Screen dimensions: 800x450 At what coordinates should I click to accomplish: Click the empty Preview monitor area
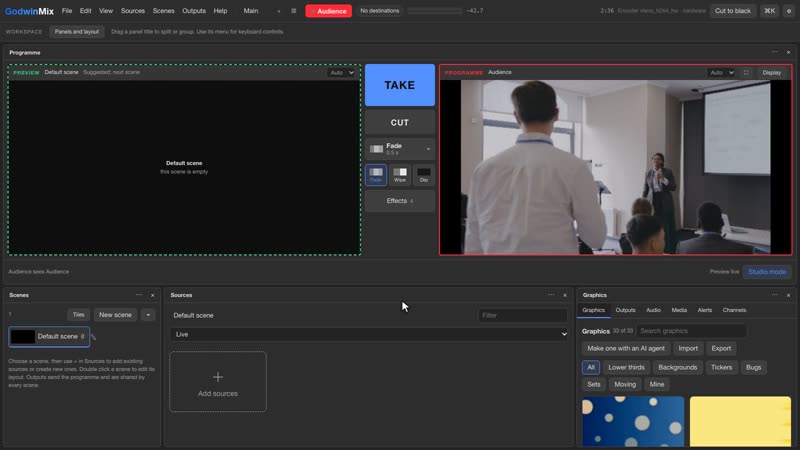pyautogui.click(x=184, y=167)
